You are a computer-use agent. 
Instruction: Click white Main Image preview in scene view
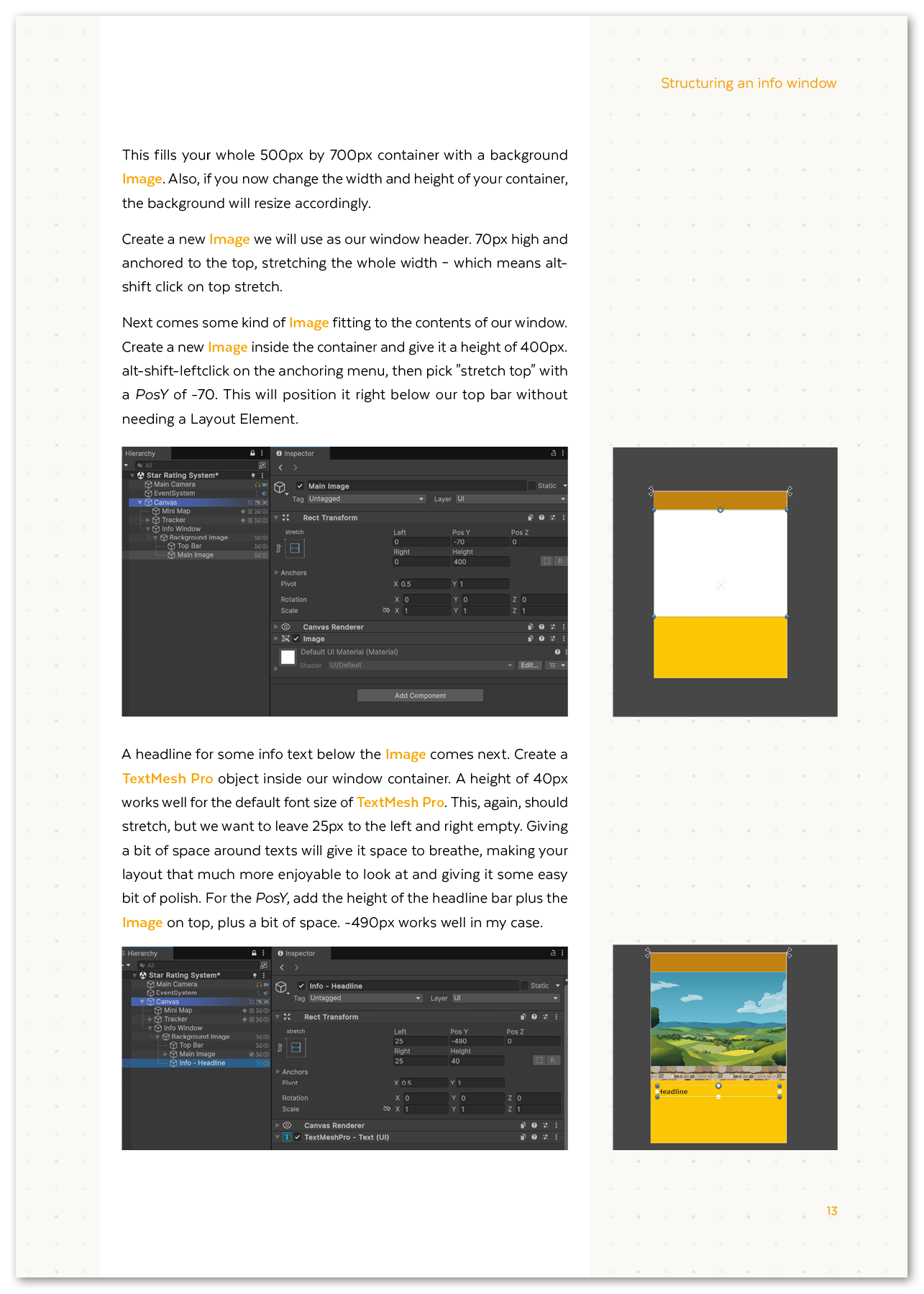click(720, 563)
